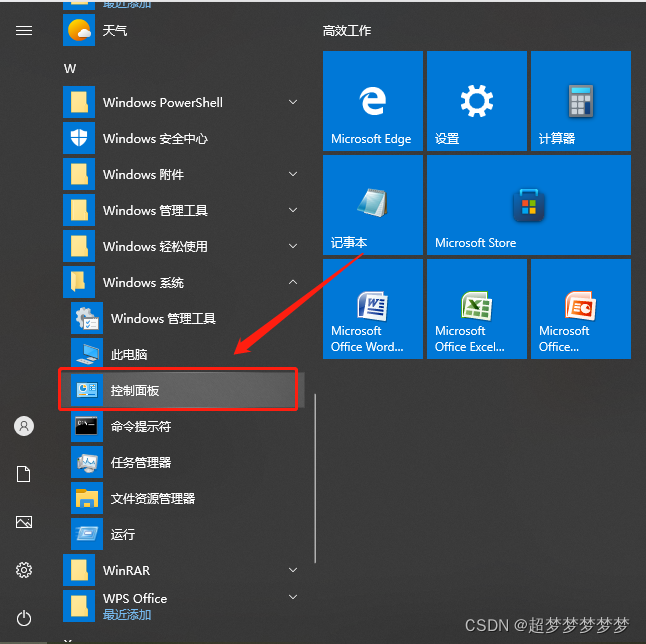Image resolution: width=646 pixels, height=644 pixels.
Task: Expand the Windows 轻松使用 folder chevron
Action: [293, 246]
